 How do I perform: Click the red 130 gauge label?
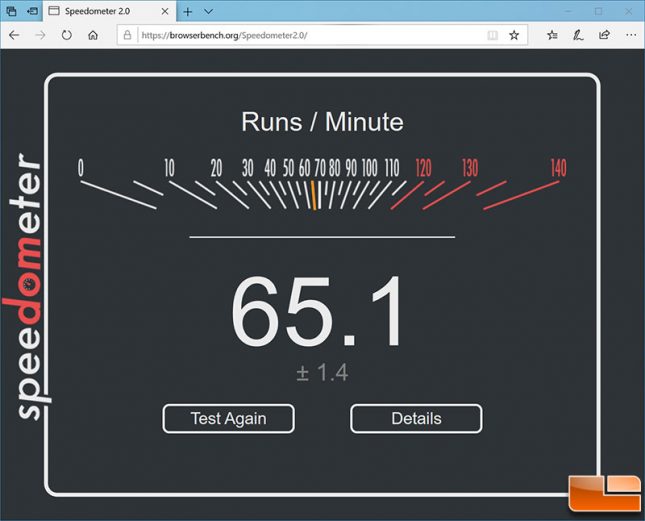(x=470, y=168)
